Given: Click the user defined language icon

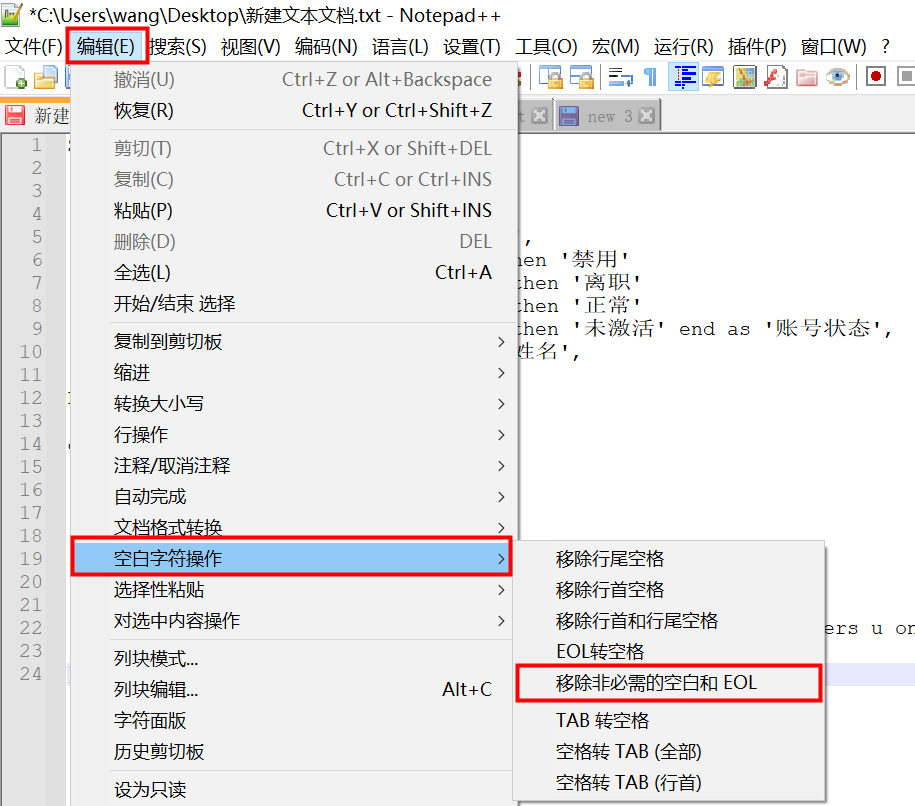Looking at the screenshot, I should [x=714, y=77].
